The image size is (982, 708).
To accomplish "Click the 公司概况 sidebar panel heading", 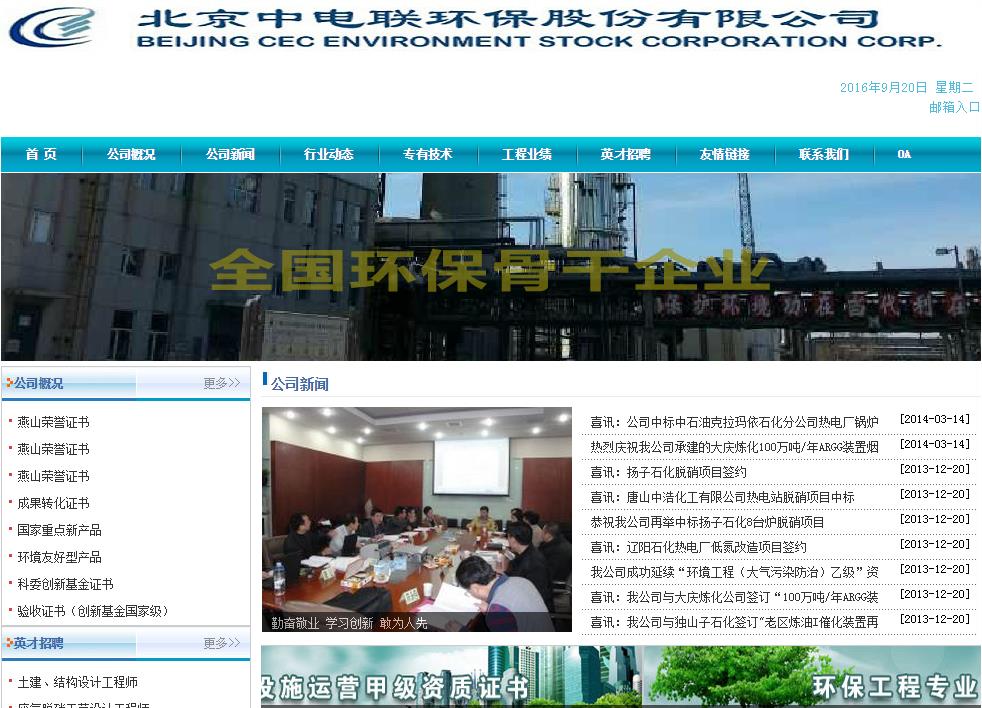I will coord(38,383).
